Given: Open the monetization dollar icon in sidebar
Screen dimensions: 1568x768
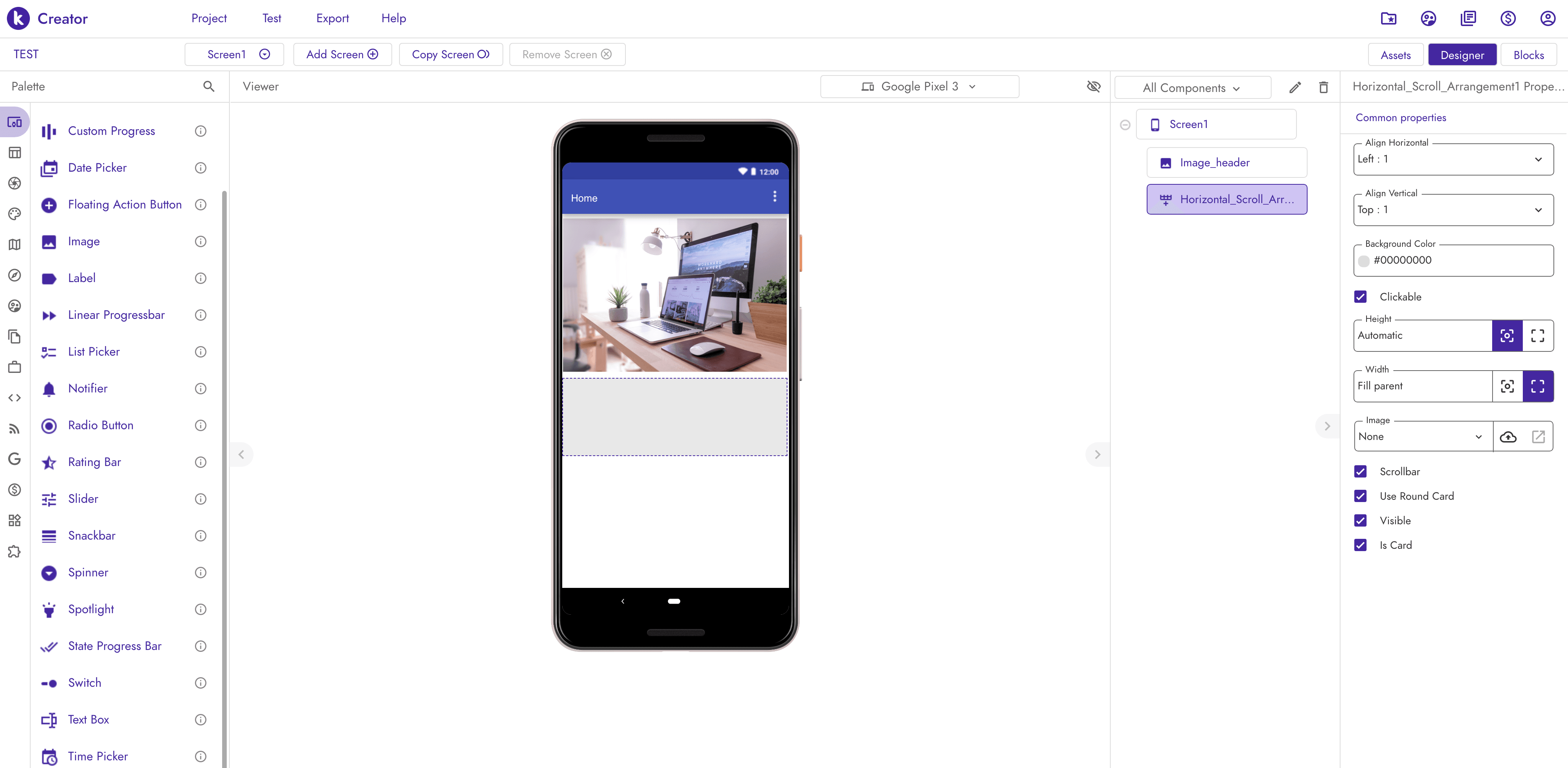Looking at the screenshot, I should coord(15,490).
